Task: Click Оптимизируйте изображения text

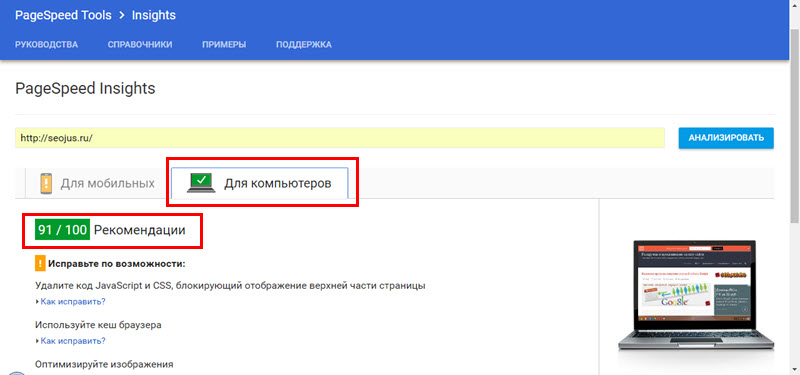Action: (105, 364)
